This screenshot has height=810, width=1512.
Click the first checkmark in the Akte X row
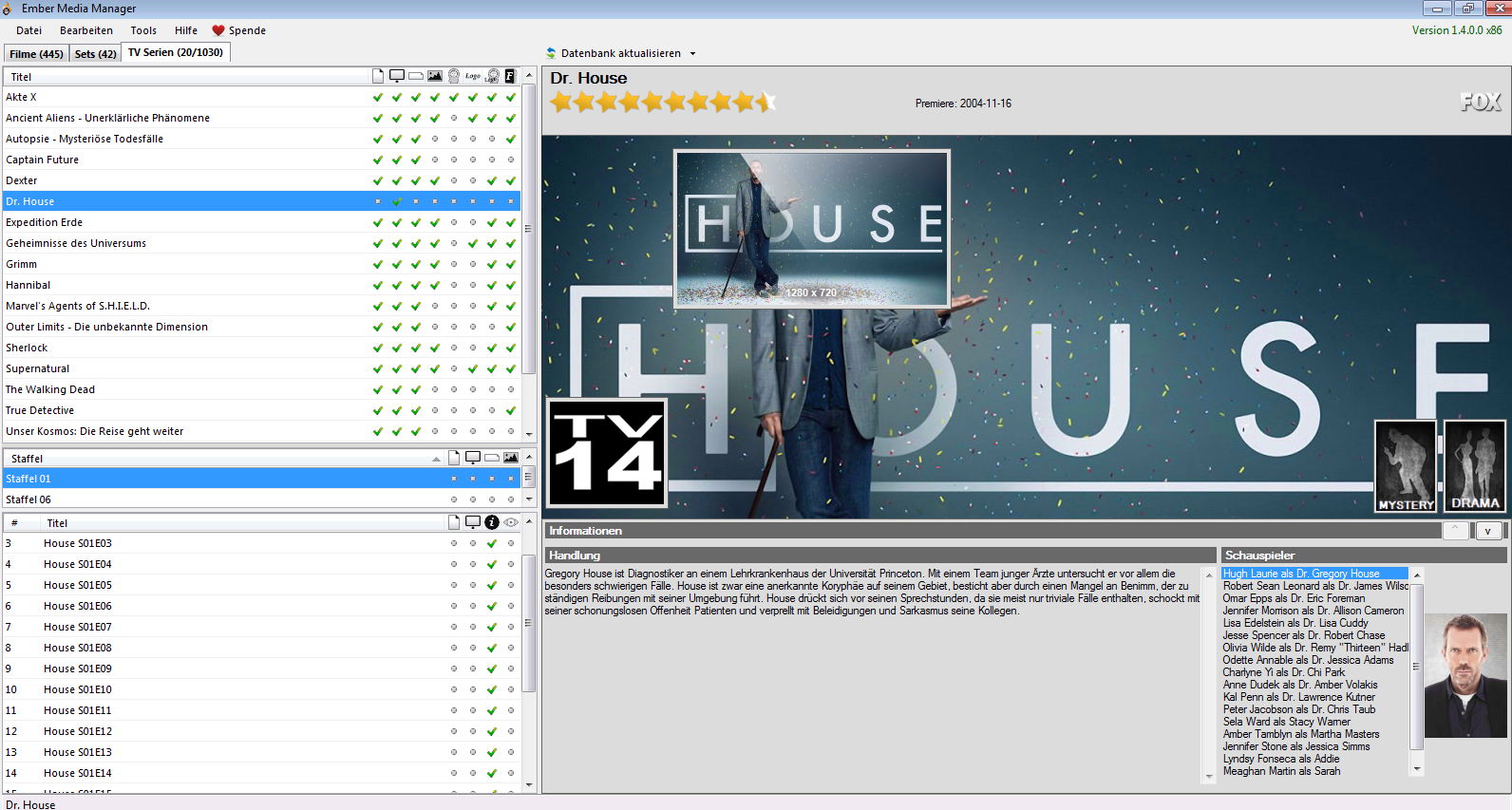378,97
